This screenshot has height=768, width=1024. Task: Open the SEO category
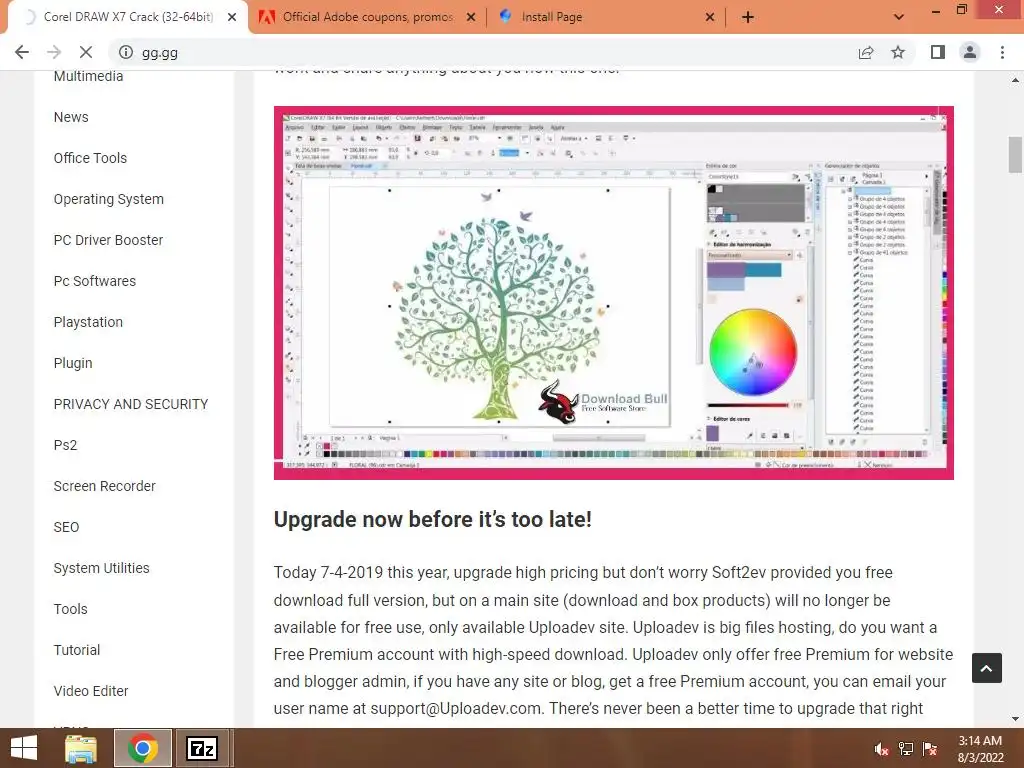click(66, 527)
